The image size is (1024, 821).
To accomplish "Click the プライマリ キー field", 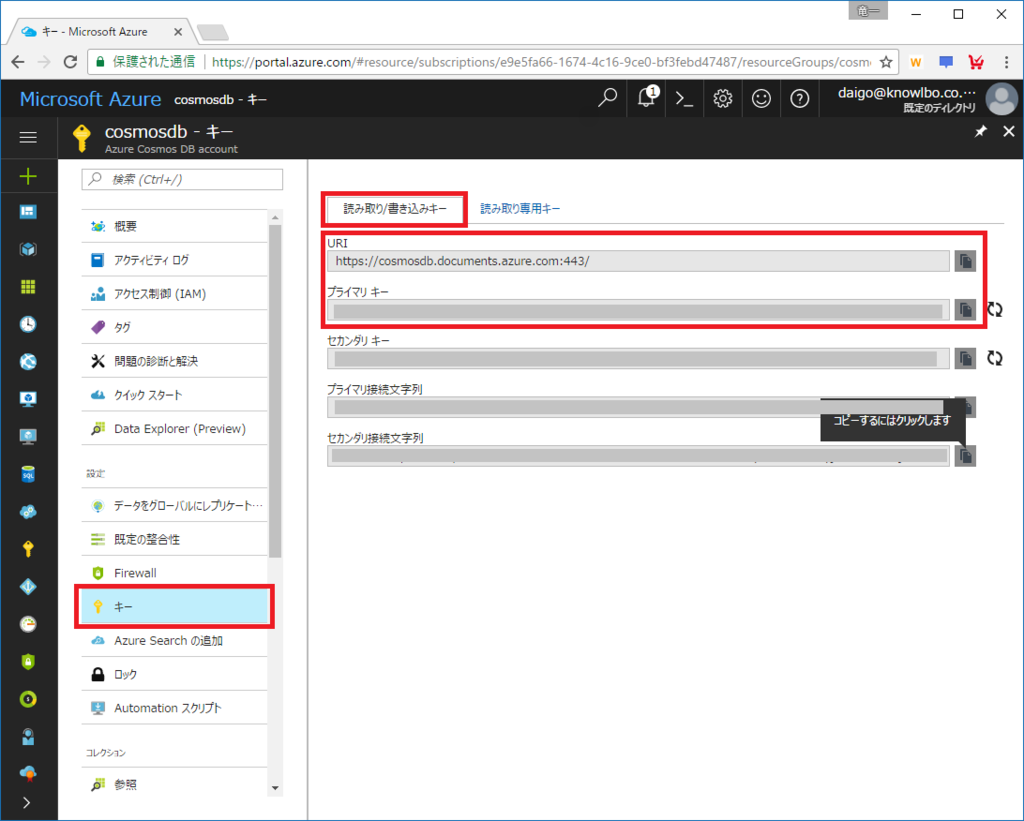I will click(638, 310).
